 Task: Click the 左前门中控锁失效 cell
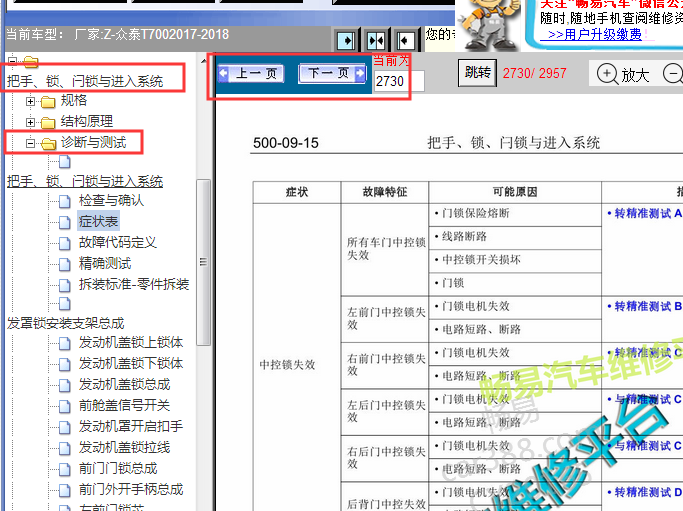(385, 318)
